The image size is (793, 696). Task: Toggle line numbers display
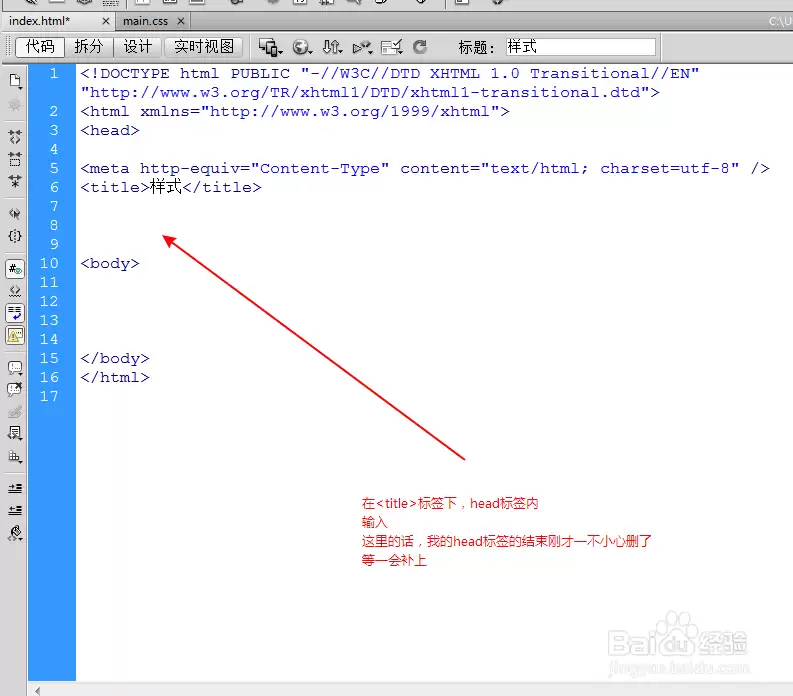click(15, 269)
